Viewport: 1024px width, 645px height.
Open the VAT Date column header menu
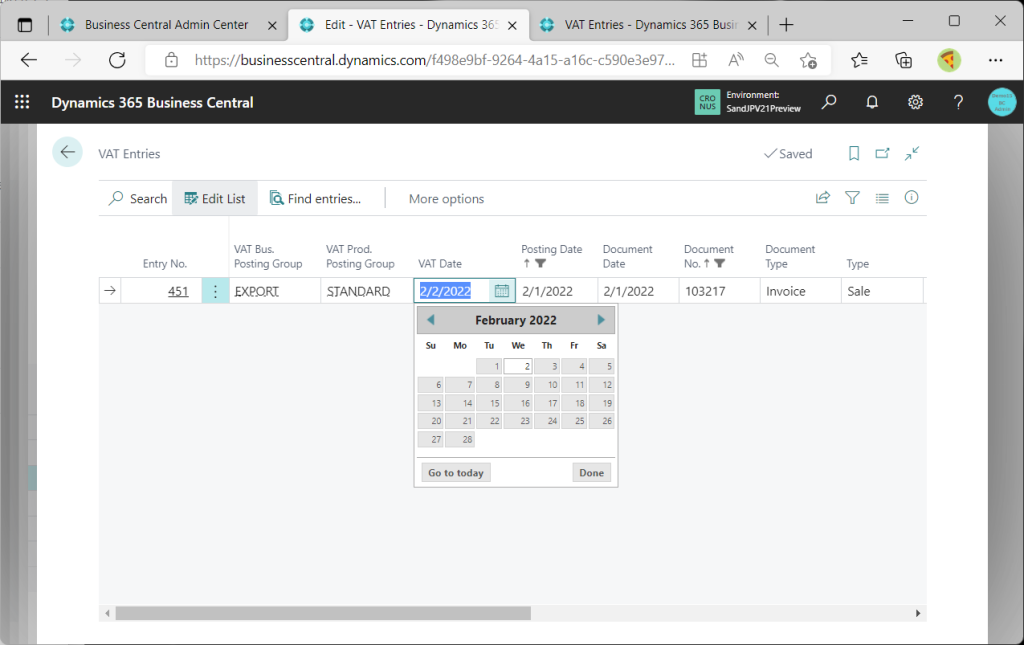tap(440, 264)
